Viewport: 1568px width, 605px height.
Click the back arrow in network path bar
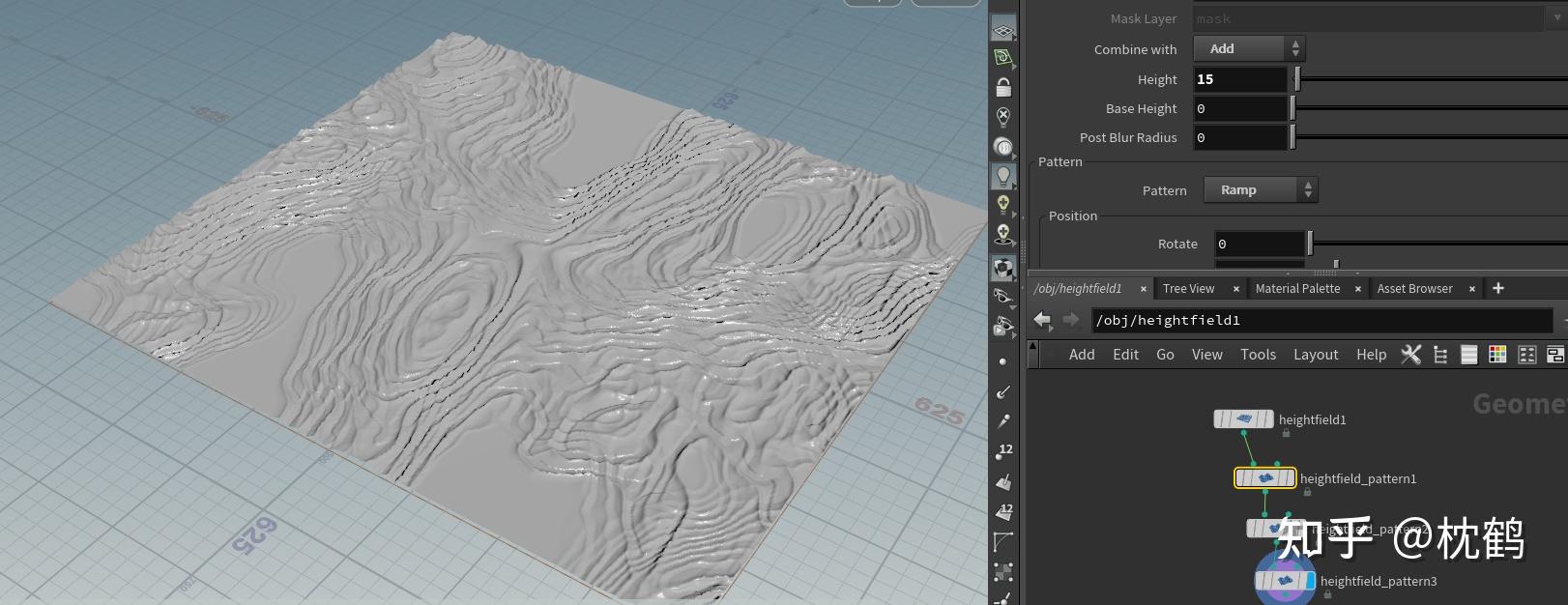click(x=1041, y=320)
